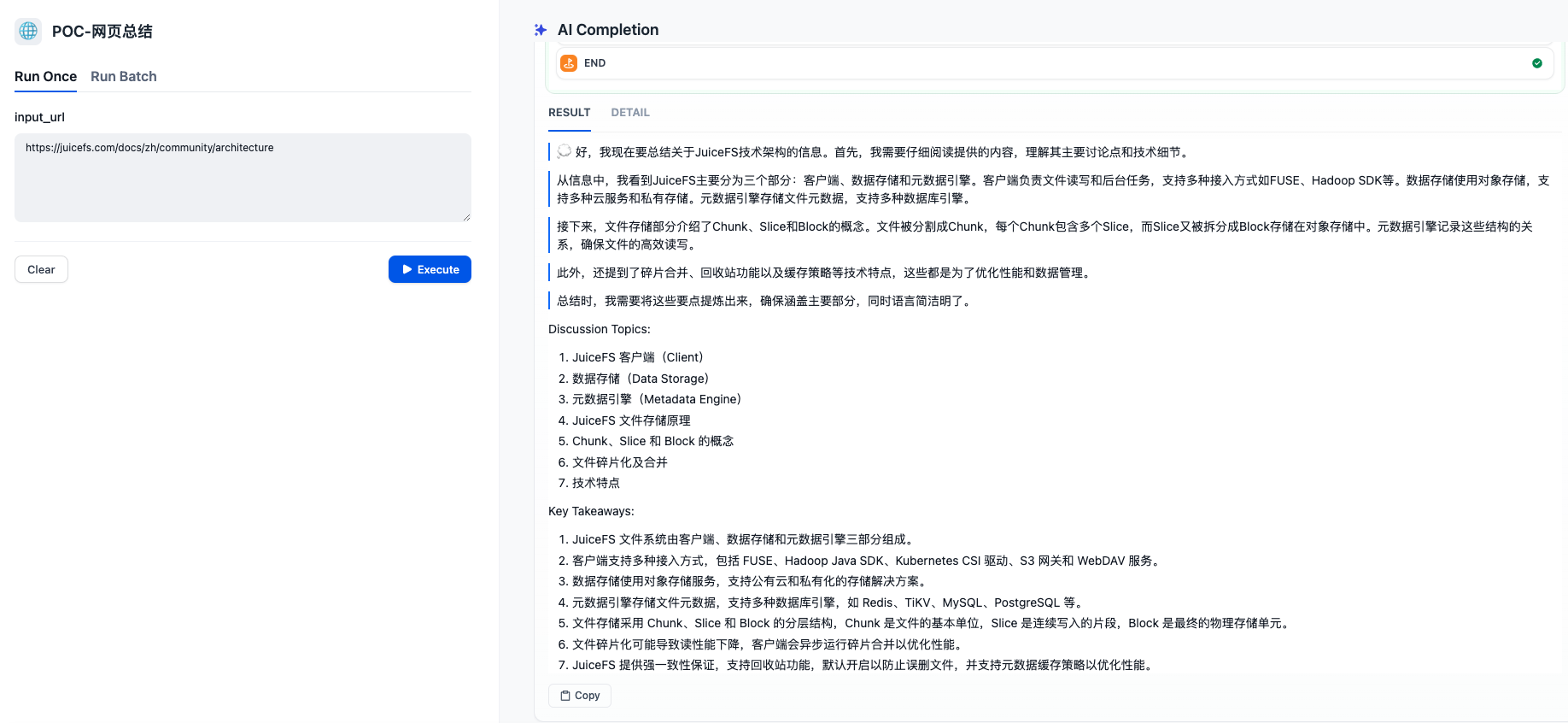Click the orange END node icon
Screen dimensions: 1568x723
569,63
